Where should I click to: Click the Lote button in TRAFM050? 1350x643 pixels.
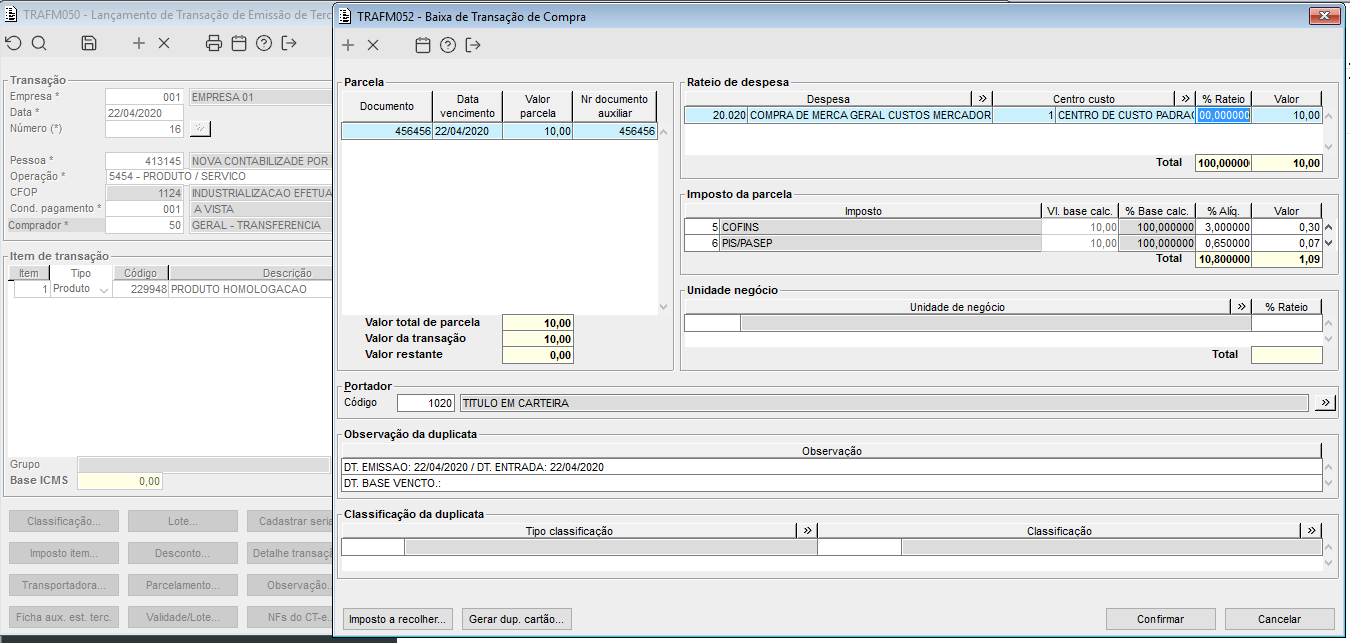point(183,521)
